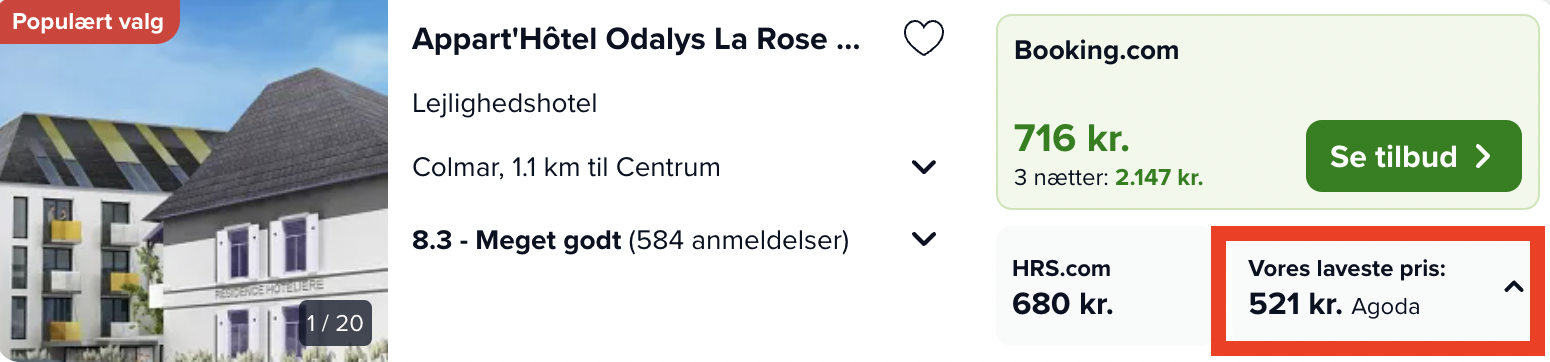
Task: Click the 1 / 20 image counter
Action: click(x=335, y=323)
